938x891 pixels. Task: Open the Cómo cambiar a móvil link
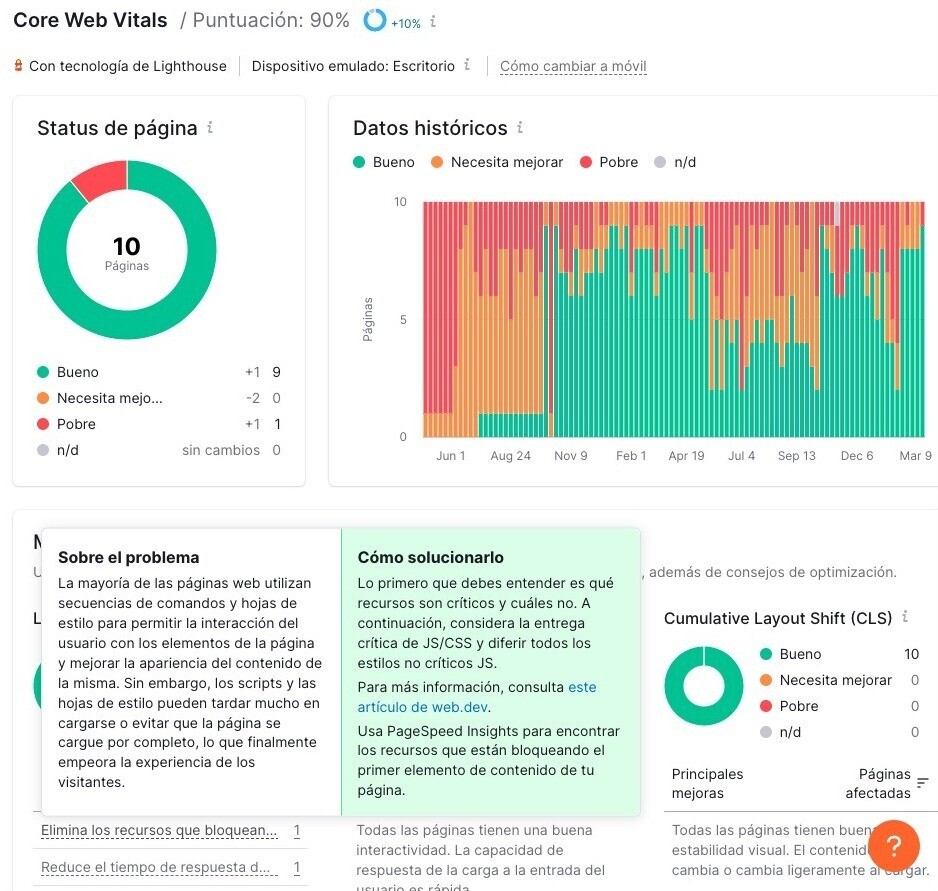[x=572, y=65]
